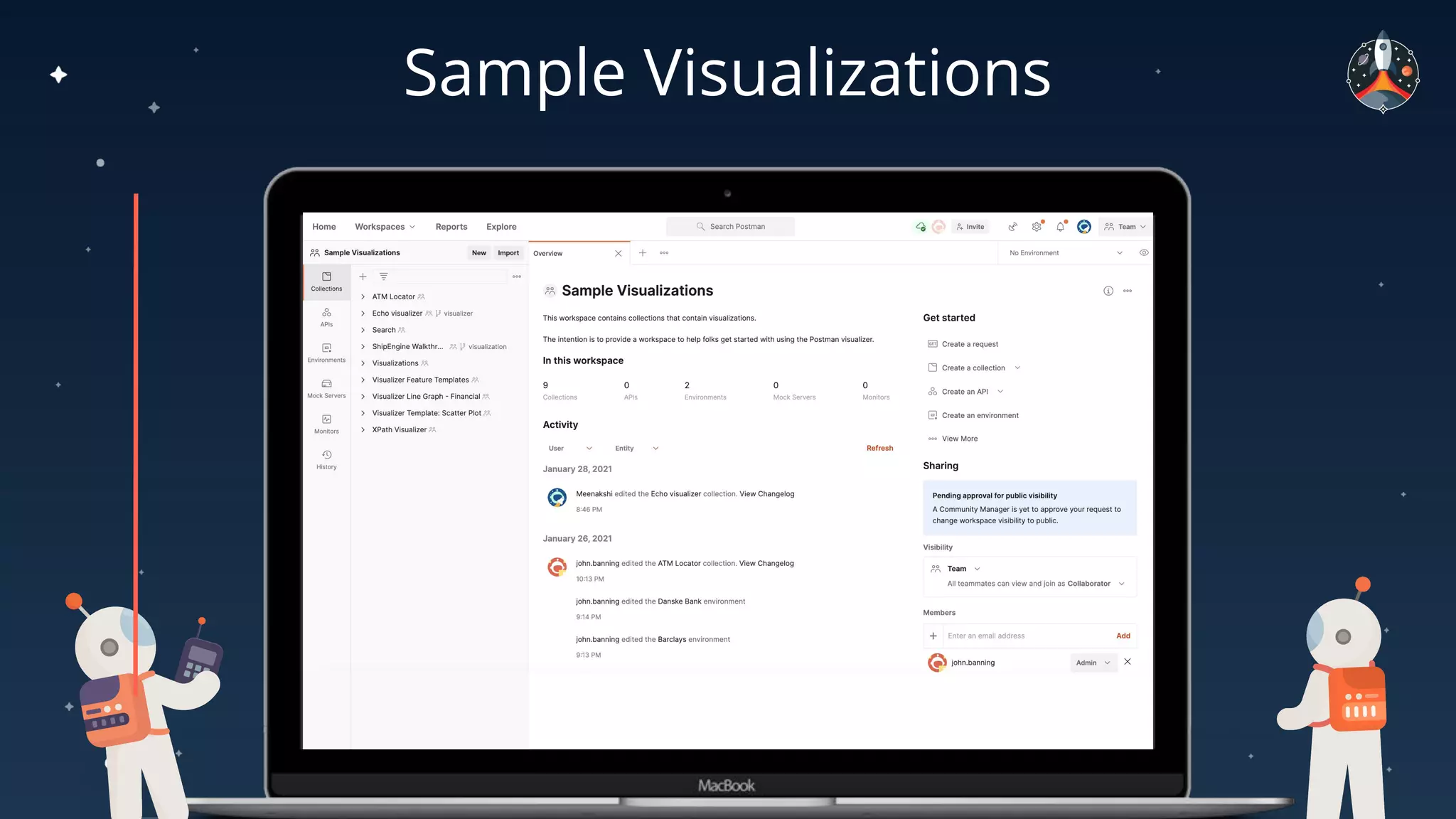
Task: Open the Entity activity filter dropdown
Action: [637, 449]
